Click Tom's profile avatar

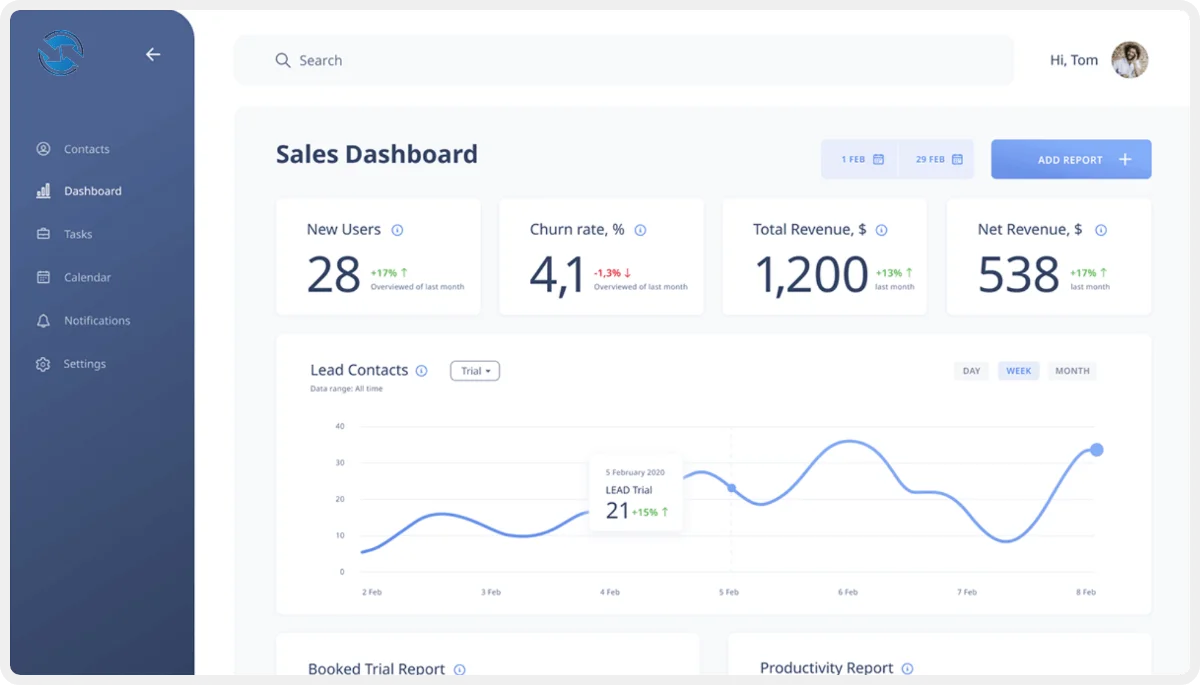(1129, 60)
